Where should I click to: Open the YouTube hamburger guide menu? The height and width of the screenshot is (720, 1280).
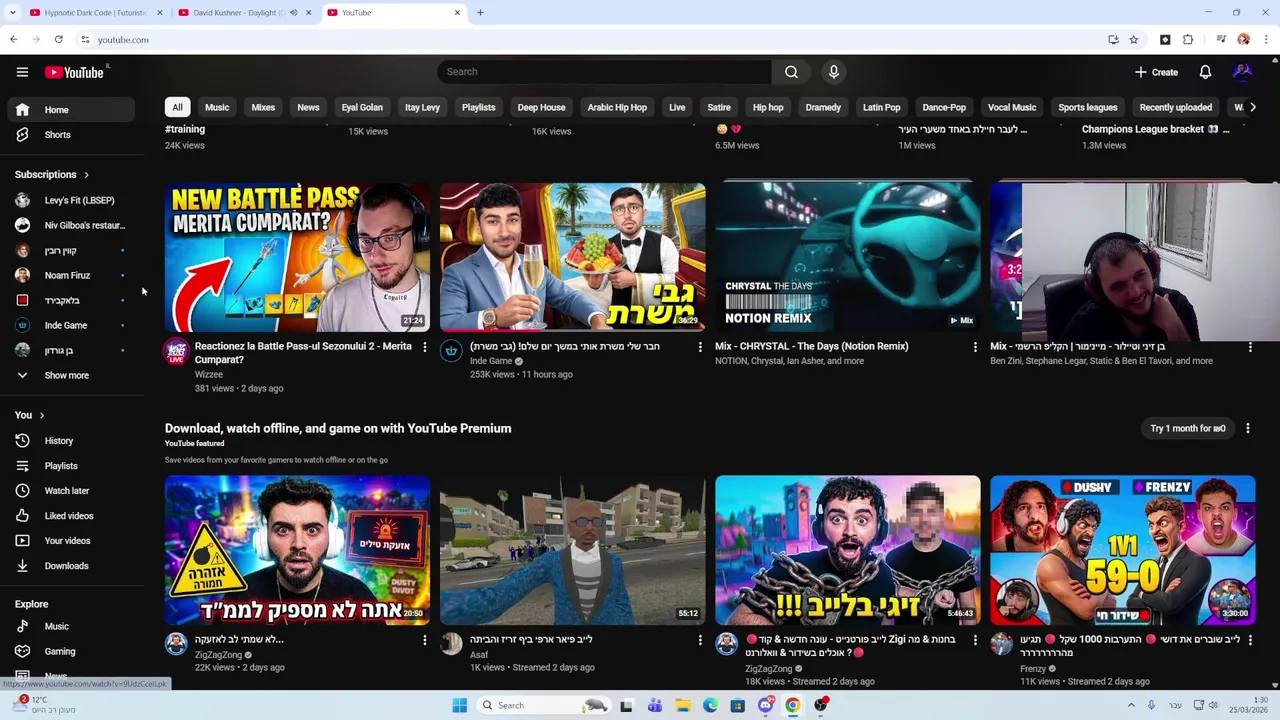point(22,72)
